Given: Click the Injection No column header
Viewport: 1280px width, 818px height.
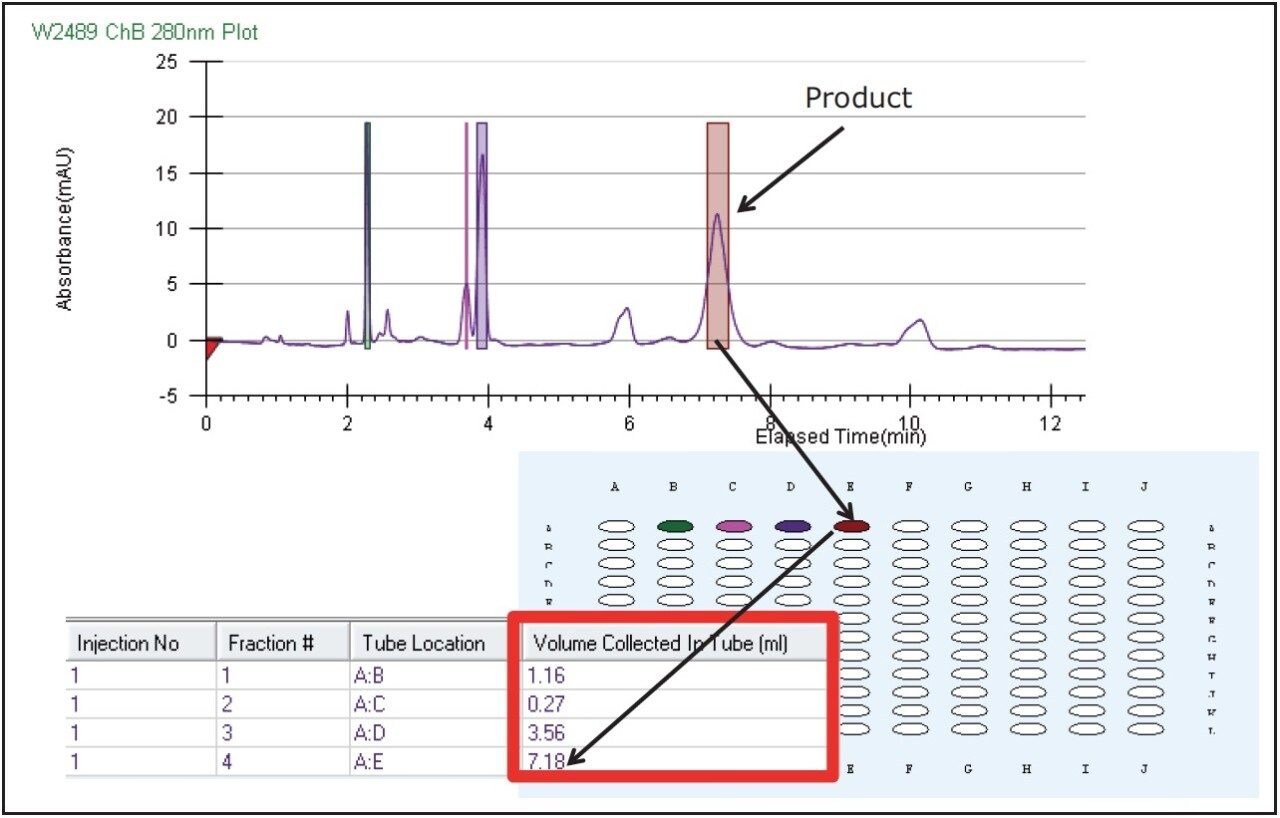Looking at the screenshot, I should (130, 643).
